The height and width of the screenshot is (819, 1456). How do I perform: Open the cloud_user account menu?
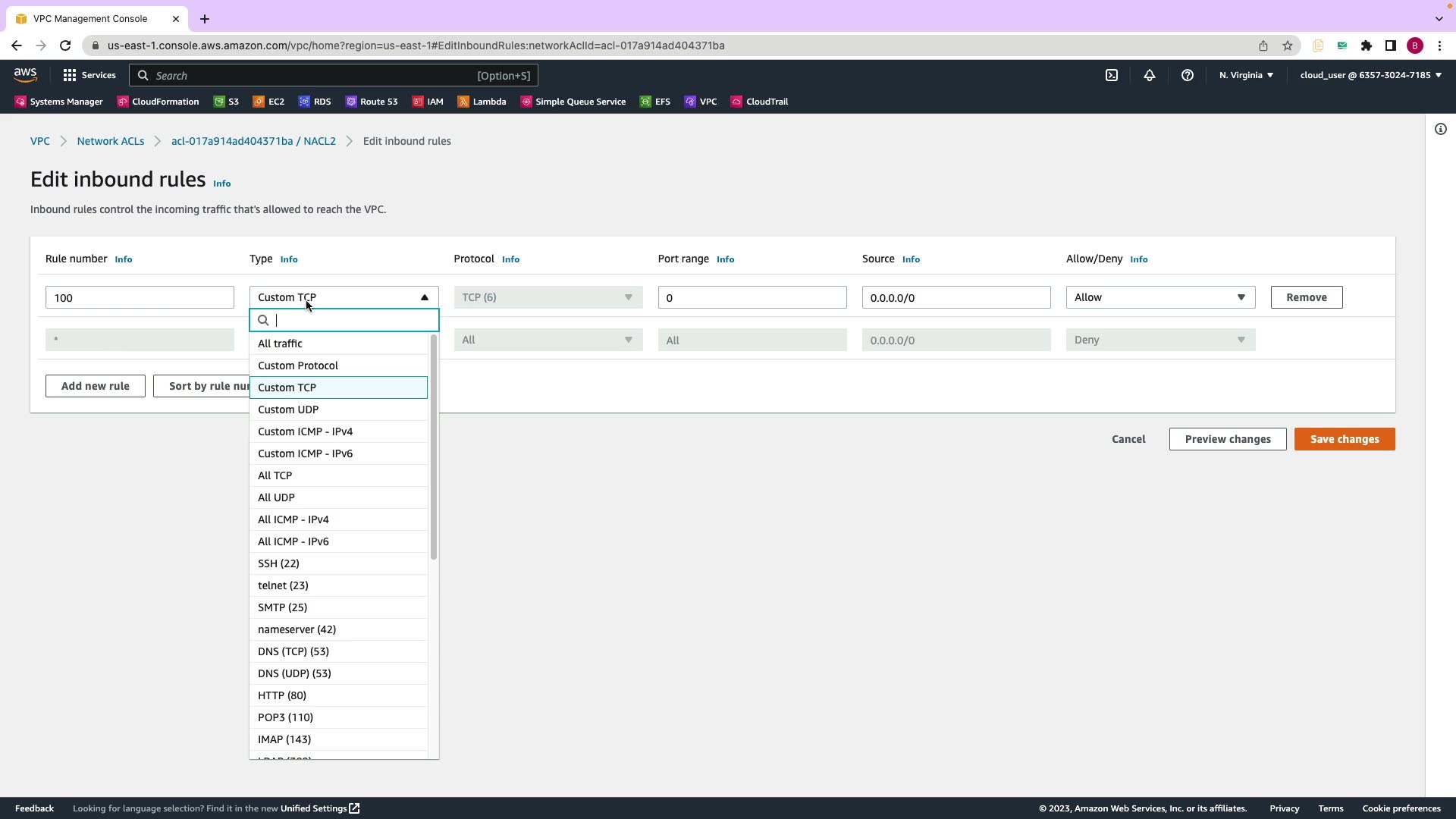(x=1370, y=75)
